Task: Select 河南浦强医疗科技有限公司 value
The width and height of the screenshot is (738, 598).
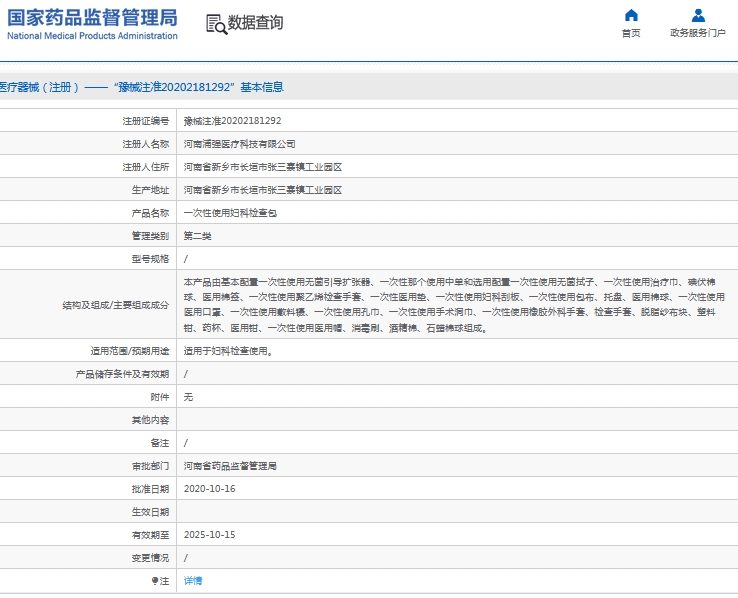Action: pyautogui.click(x=240, y=144)
